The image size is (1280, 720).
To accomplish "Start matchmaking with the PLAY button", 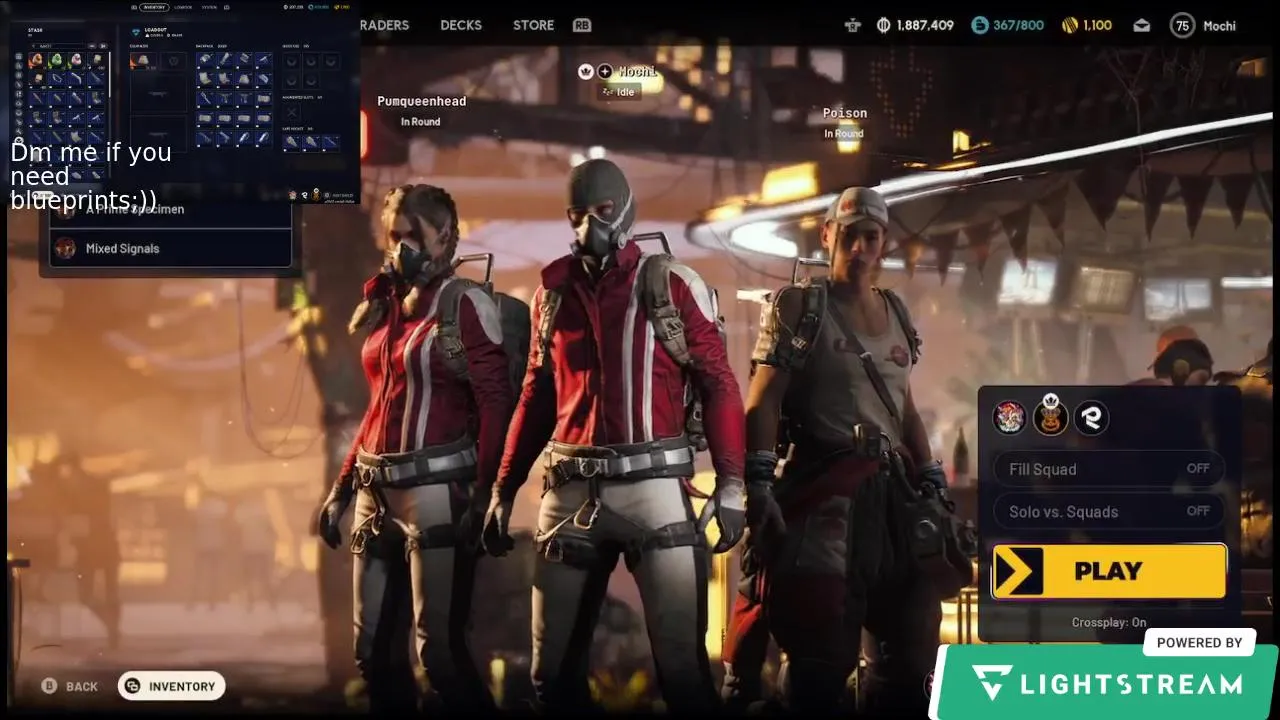I will coord(1109,571).
